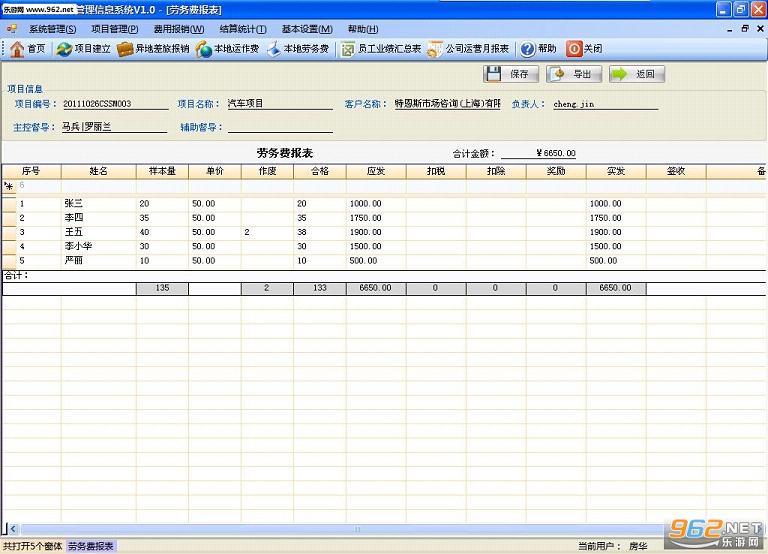Image resolution: width=768 pixels, height=554 pixels.
Task: Click the 应发 column header
Action: click(x=376, y=171)
